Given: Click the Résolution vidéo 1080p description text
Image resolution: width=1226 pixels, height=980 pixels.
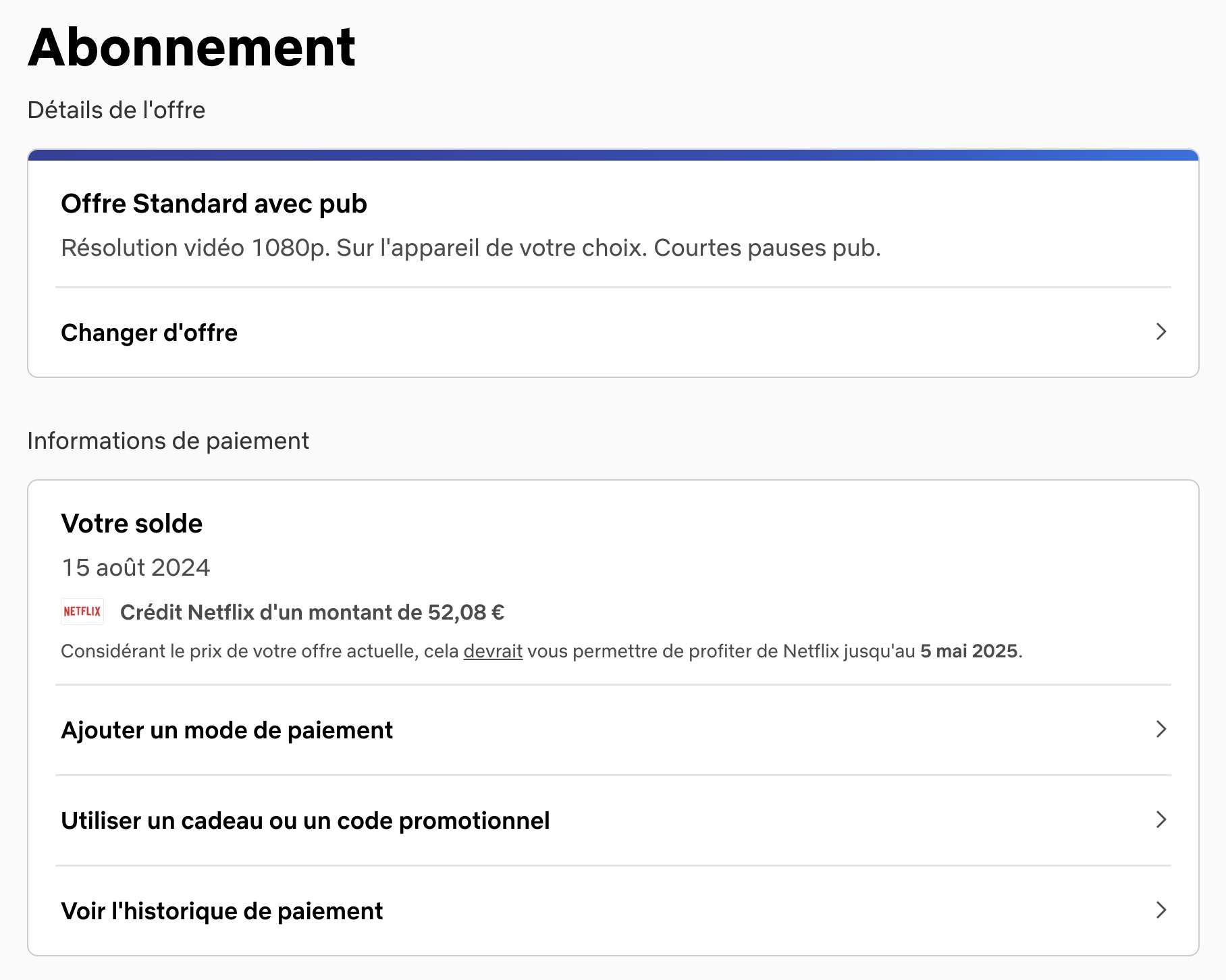Looking at the screenshot, I should tap(471, 248).
